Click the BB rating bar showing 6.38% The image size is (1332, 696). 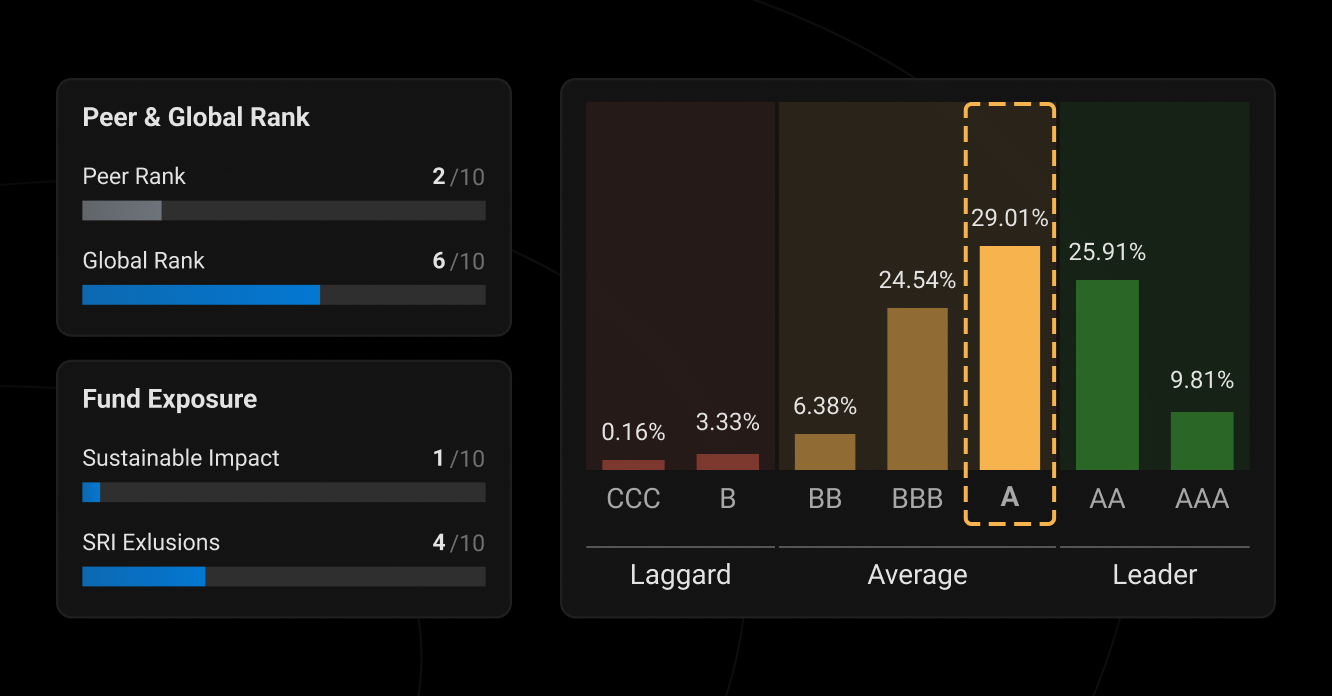824,450
